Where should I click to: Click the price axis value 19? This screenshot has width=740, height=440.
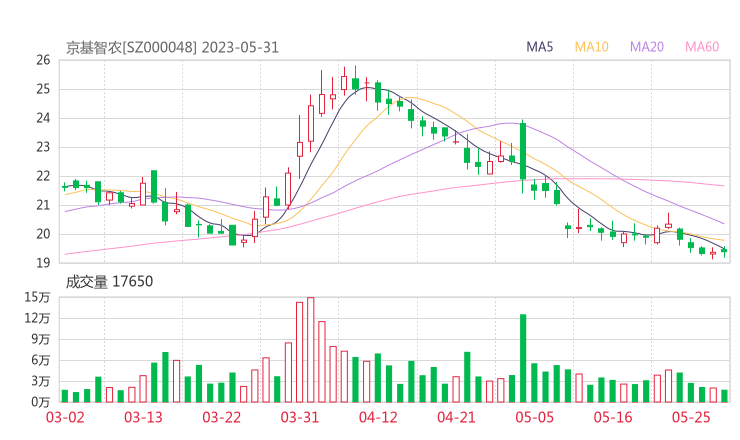point(43,263)
